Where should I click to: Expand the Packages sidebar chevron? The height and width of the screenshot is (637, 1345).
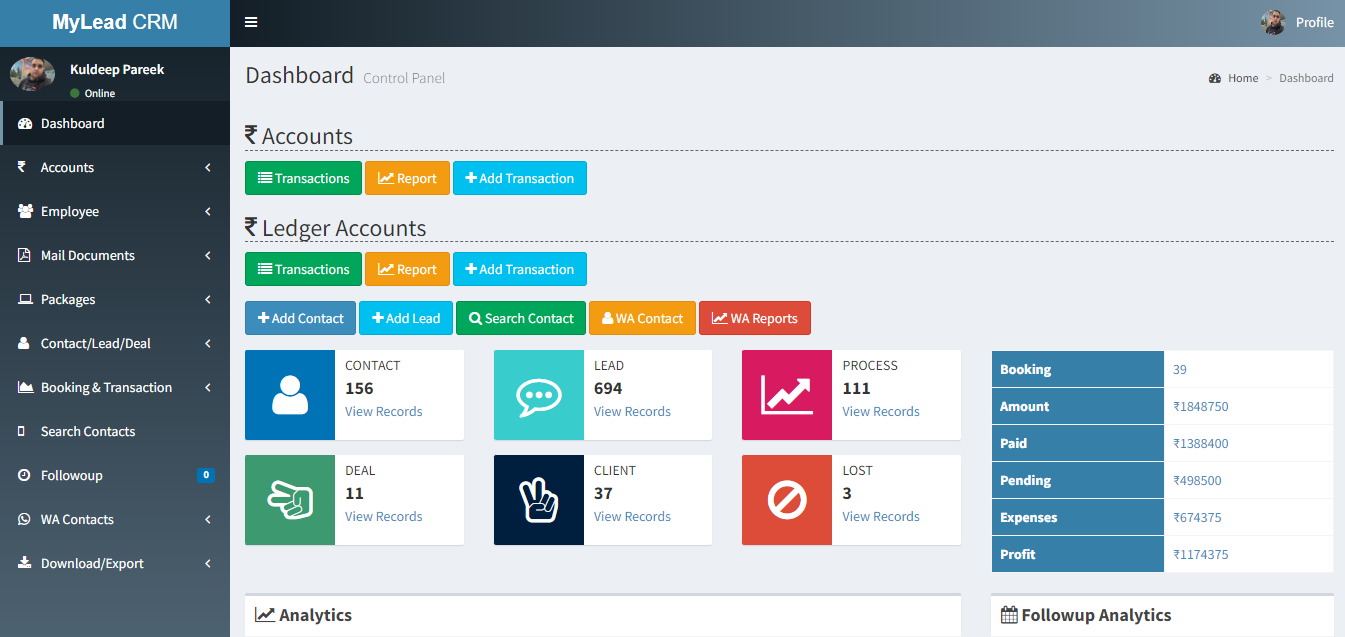208,300
